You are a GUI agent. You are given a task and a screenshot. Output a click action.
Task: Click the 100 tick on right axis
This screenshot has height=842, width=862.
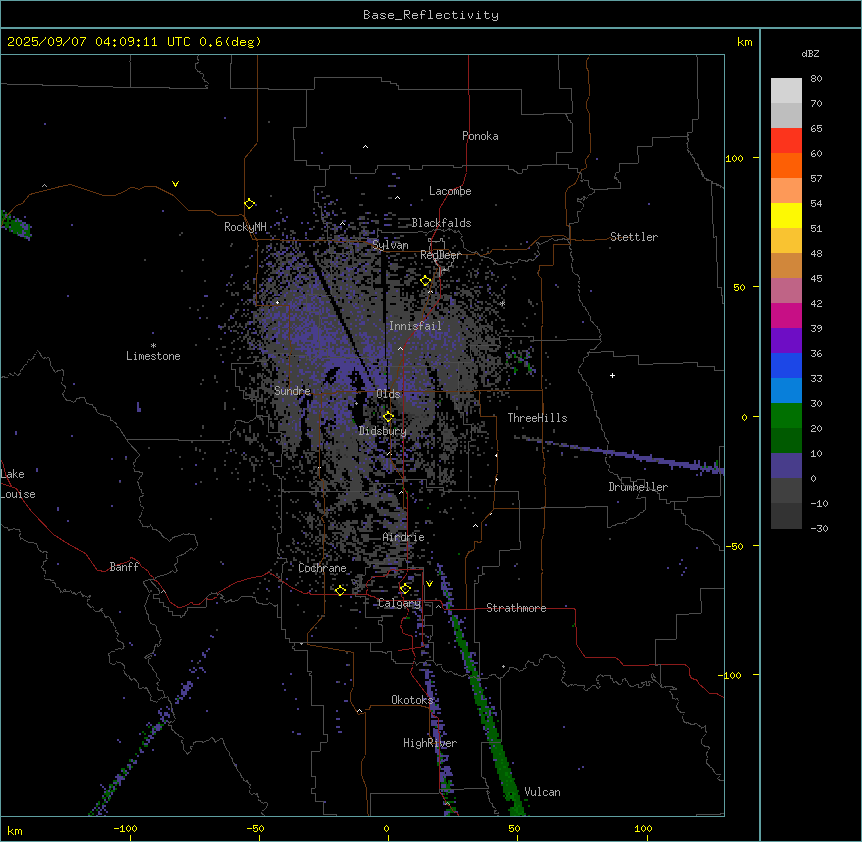(734, 158)
